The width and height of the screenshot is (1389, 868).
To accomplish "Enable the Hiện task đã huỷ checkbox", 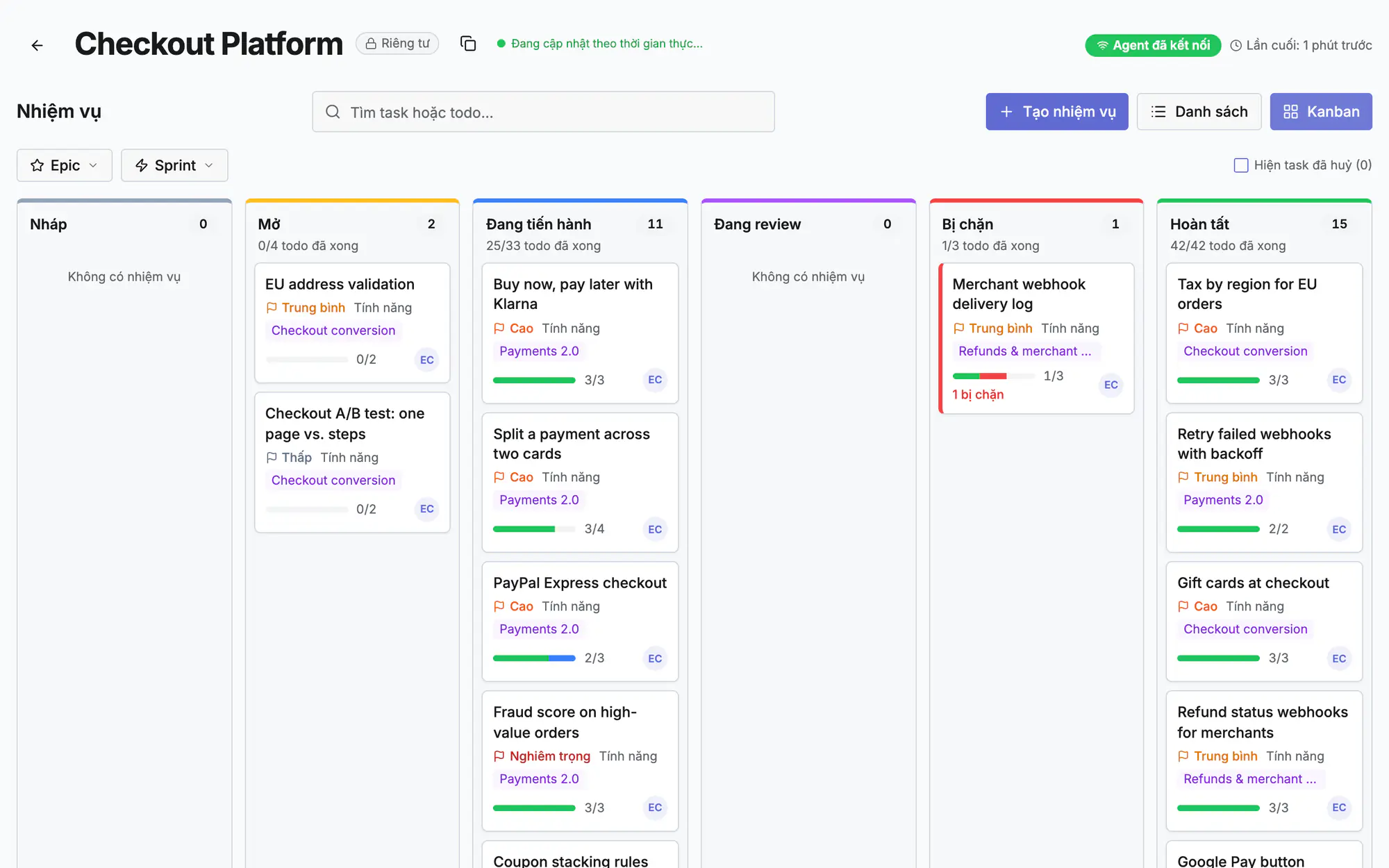I will [x=1241, y=165].
